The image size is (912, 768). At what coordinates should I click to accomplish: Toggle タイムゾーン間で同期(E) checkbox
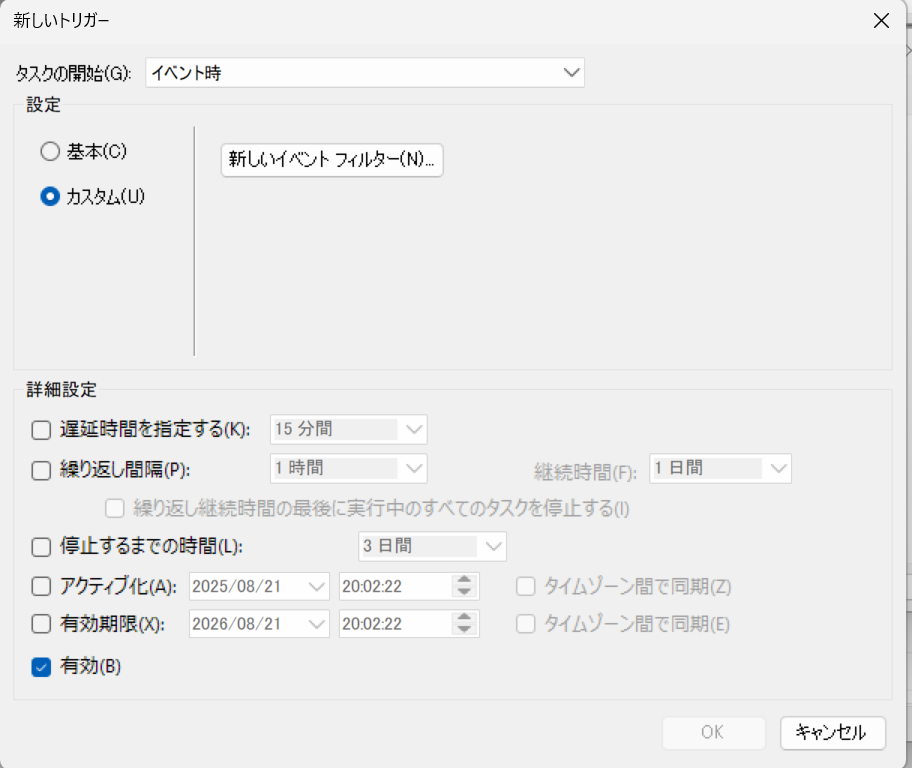(x=526, y=624)
